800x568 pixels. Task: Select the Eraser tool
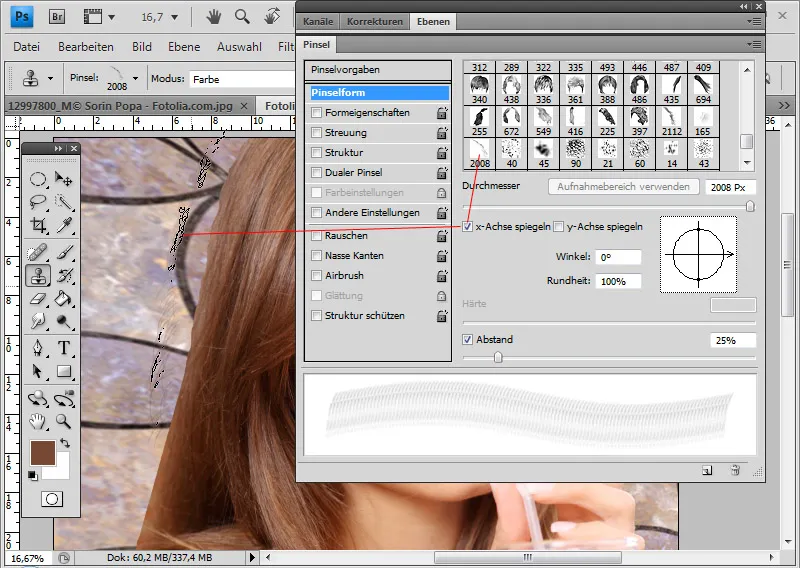click(x=38, y=299)
